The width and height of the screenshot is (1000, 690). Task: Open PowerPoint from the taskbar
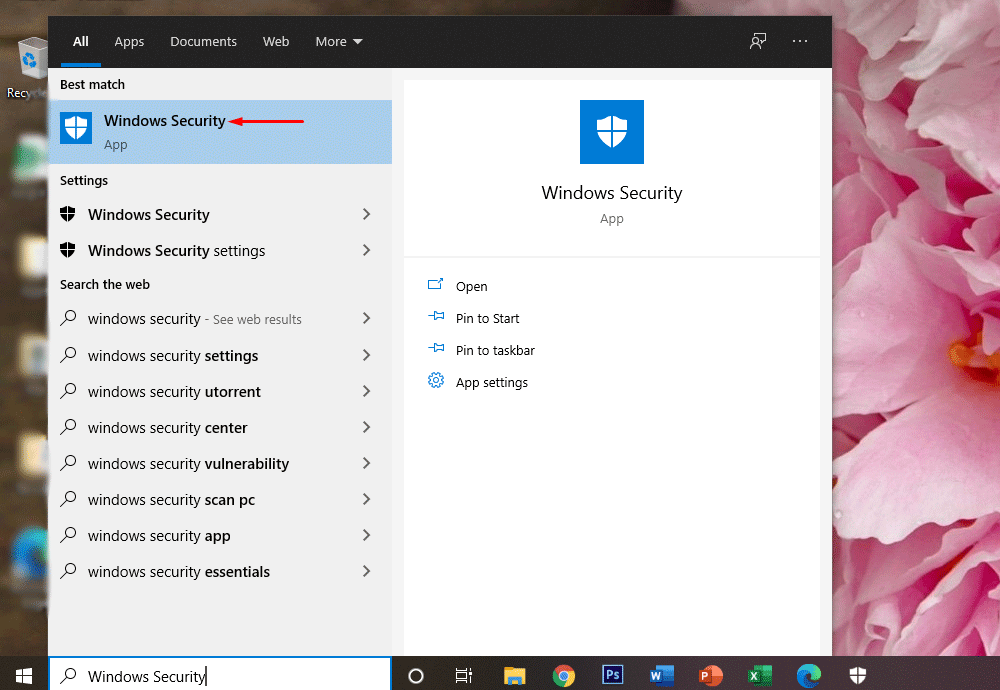711,676
